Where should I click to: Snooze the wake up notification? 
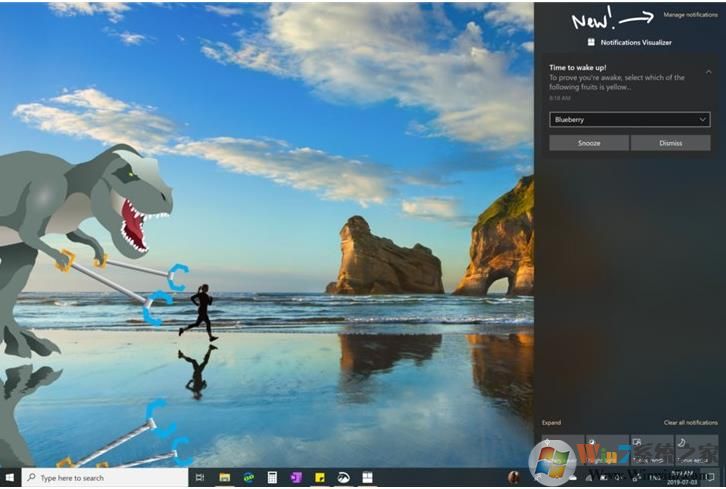tap(589, 143)
